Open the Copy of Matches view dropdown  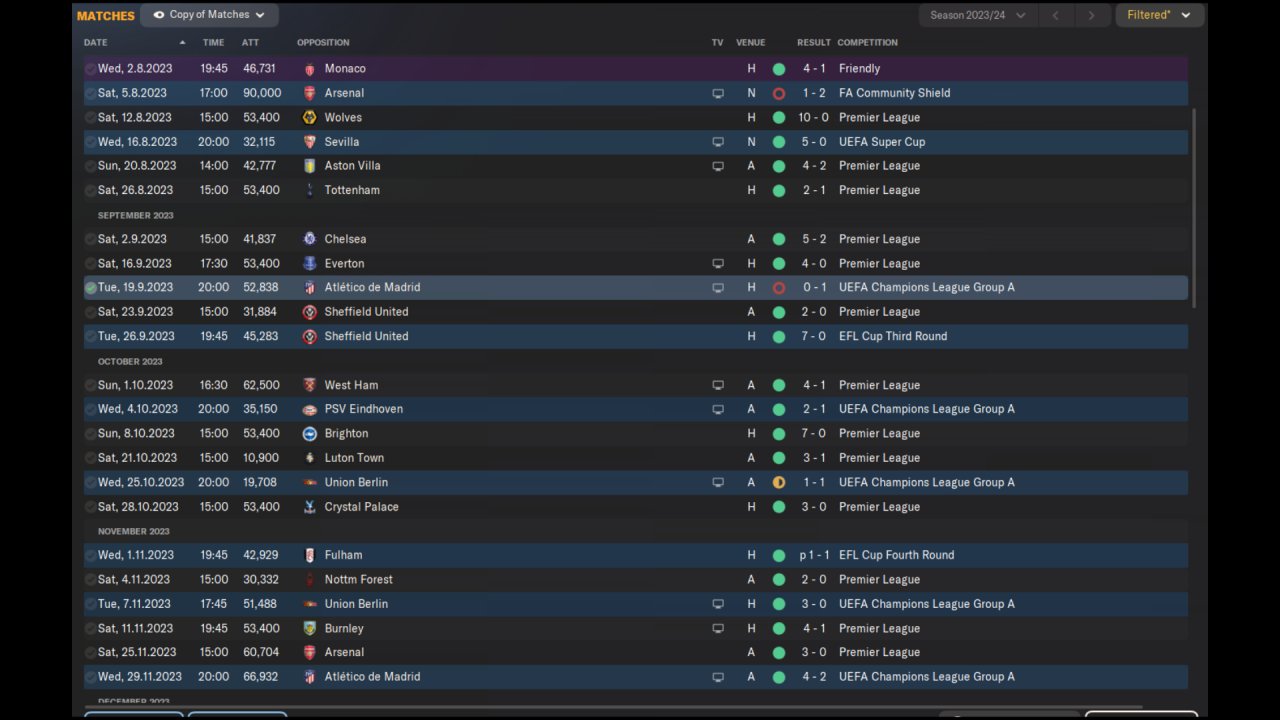(209, 15)
